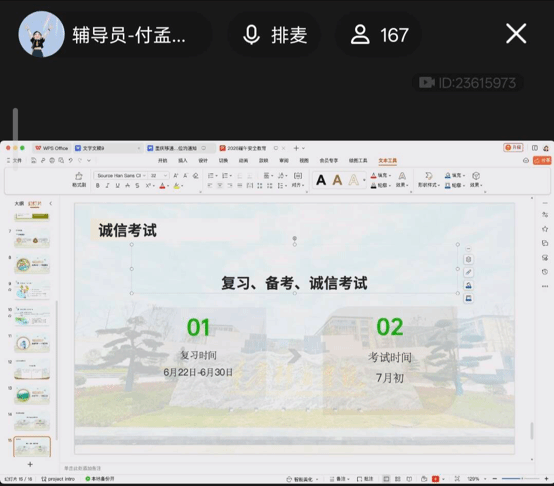Choose the gold A text style preset
The height and width of the screenshot is (486, 554).
pos(337,180)
